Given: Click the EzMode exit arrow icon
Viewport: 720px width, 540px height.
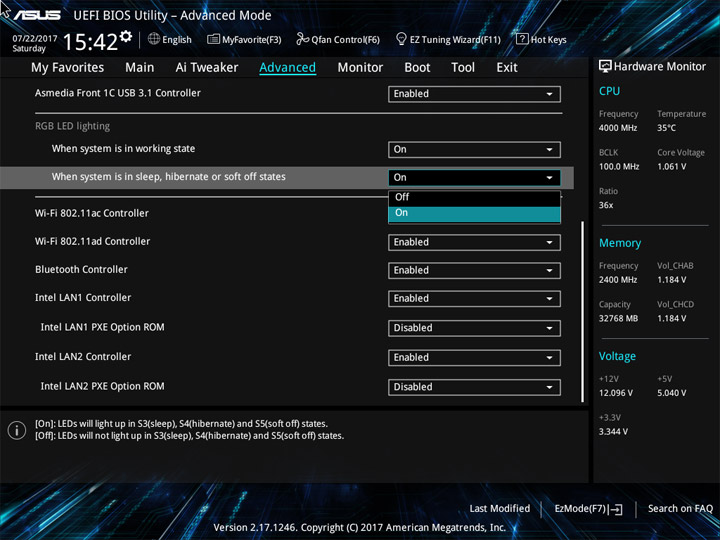Looking at the screenshot, I should click(616, 509).
